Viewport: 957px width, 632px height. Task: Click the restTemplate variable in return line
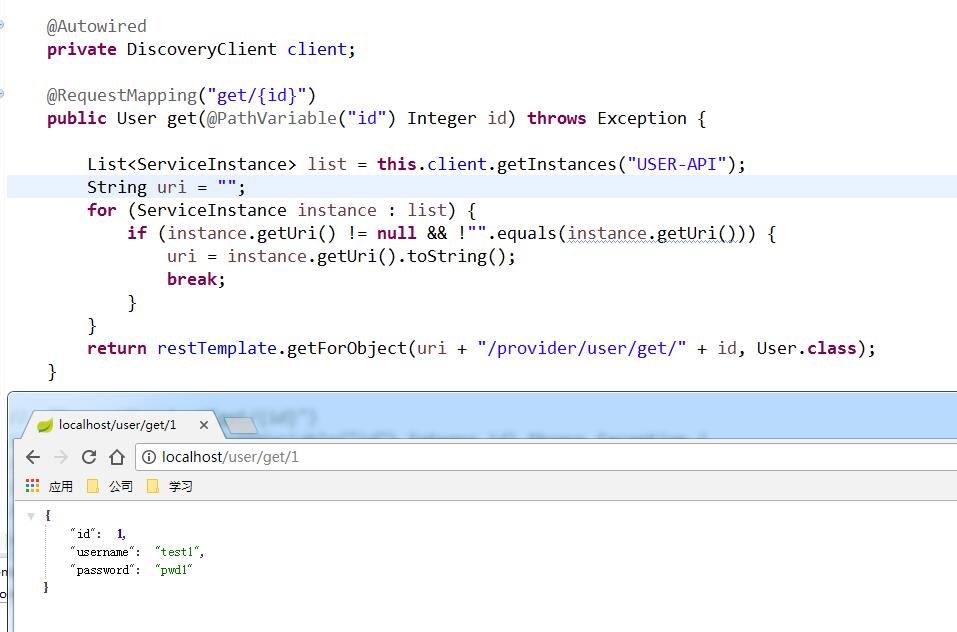[217, 348]
